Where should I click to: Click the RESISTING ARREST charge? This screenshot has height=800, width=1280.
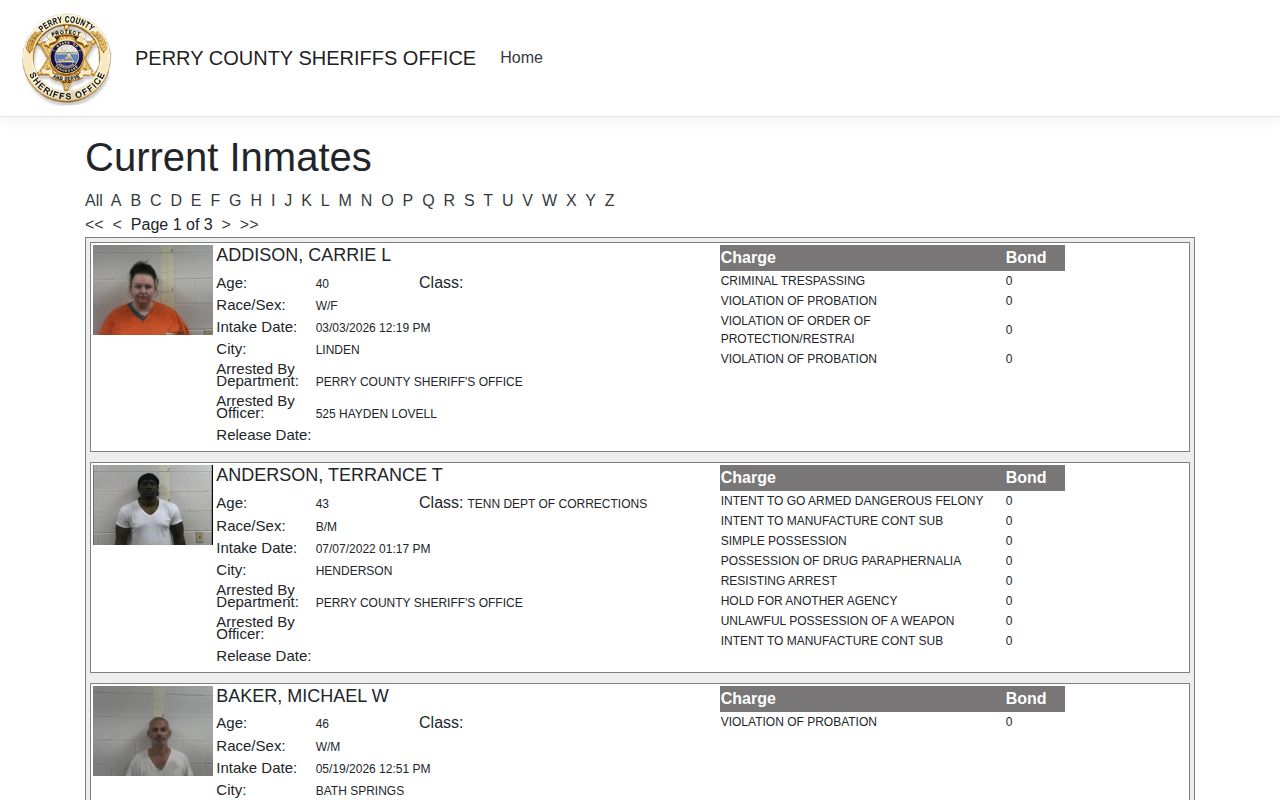click(x=779, y=581)
